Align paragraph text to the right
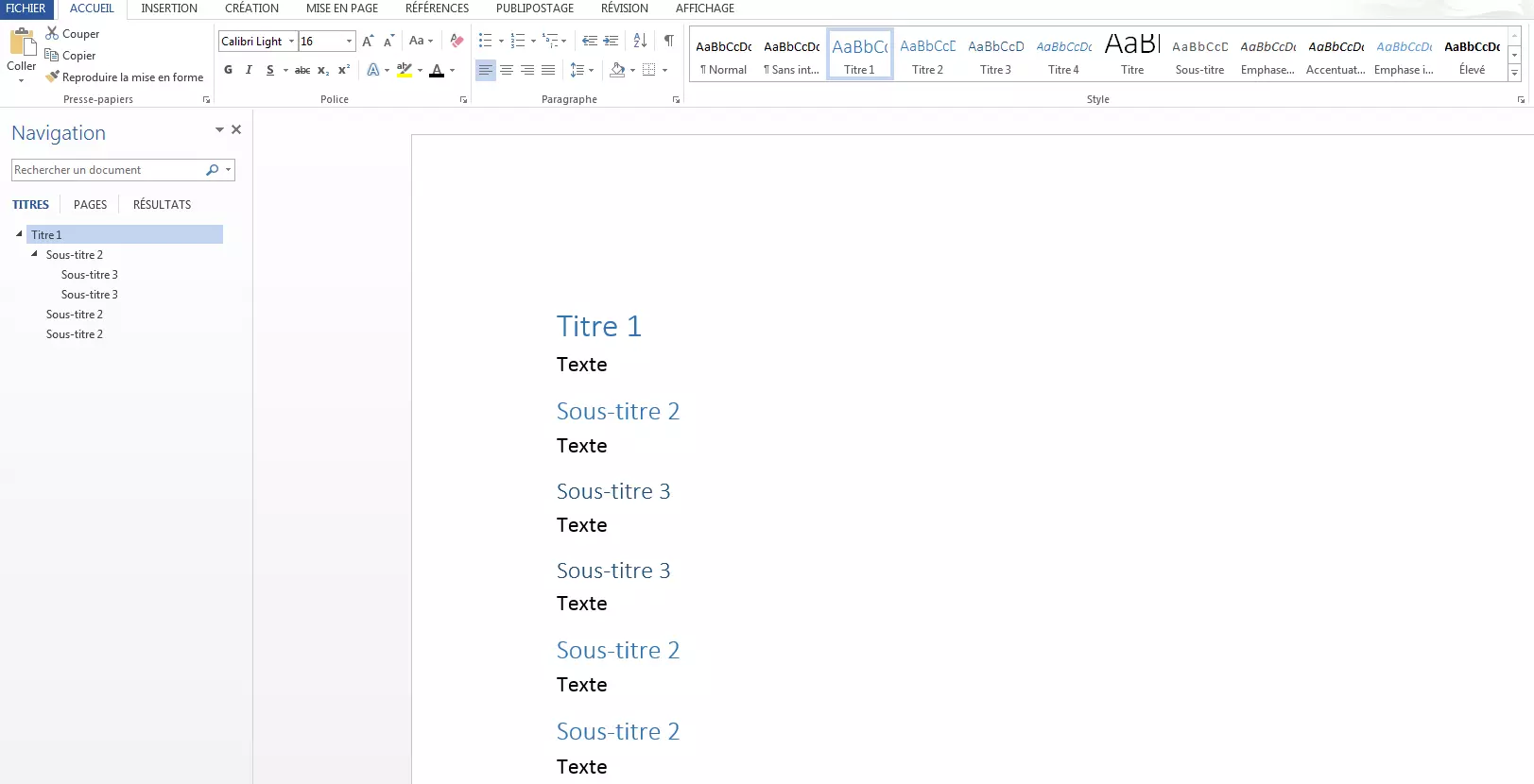This screenshot has height=784, width=1534. (x=527, y=70)
